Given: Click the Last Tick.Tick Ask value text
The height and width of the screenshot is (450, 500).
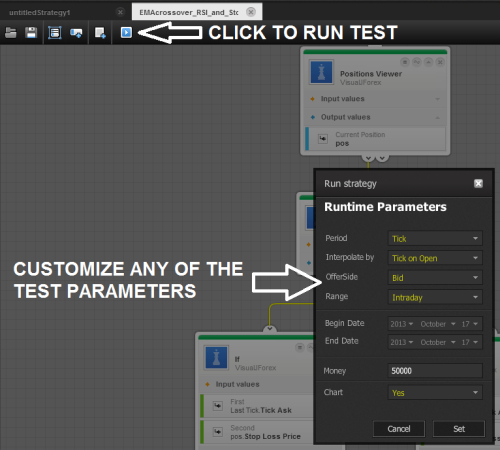Looking at the screenshot, I should 261,410.
